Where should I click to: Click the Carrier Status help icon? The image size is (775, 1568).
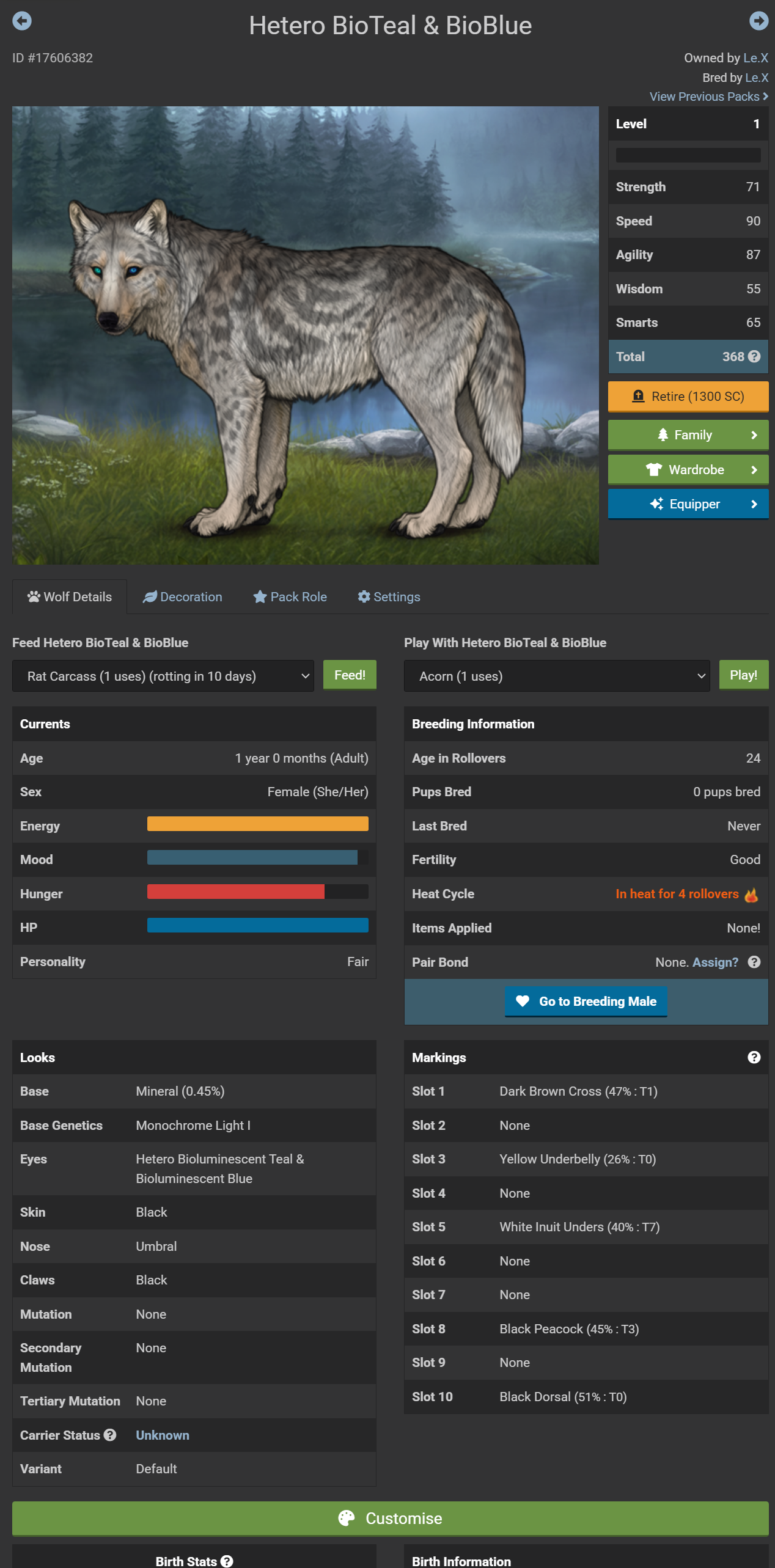pos(110,1435)
